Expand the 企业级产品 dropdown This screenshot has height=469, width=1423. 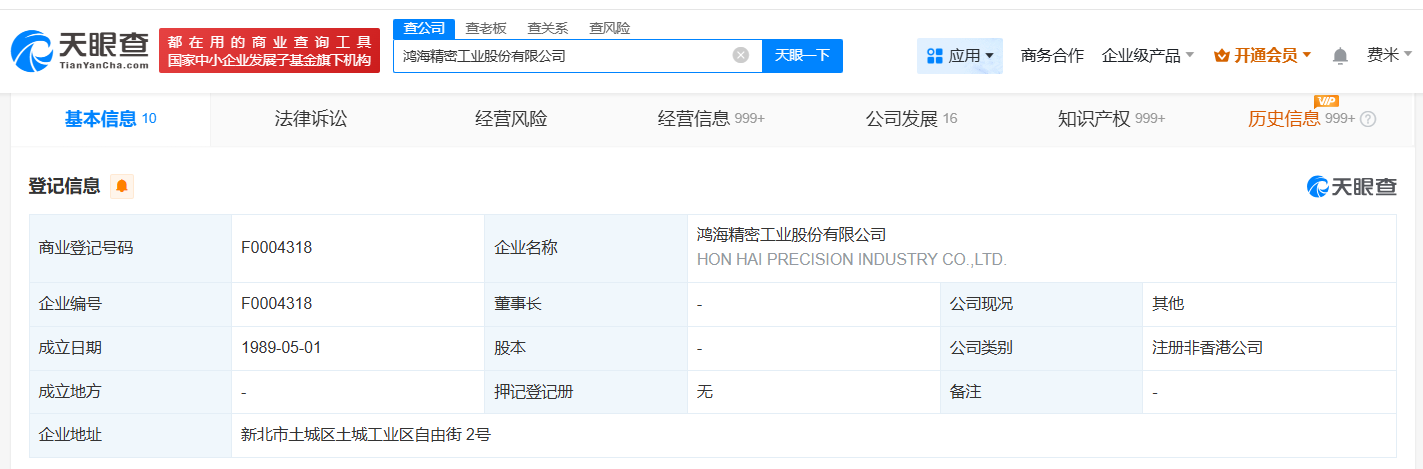[x=1148, y=56]
